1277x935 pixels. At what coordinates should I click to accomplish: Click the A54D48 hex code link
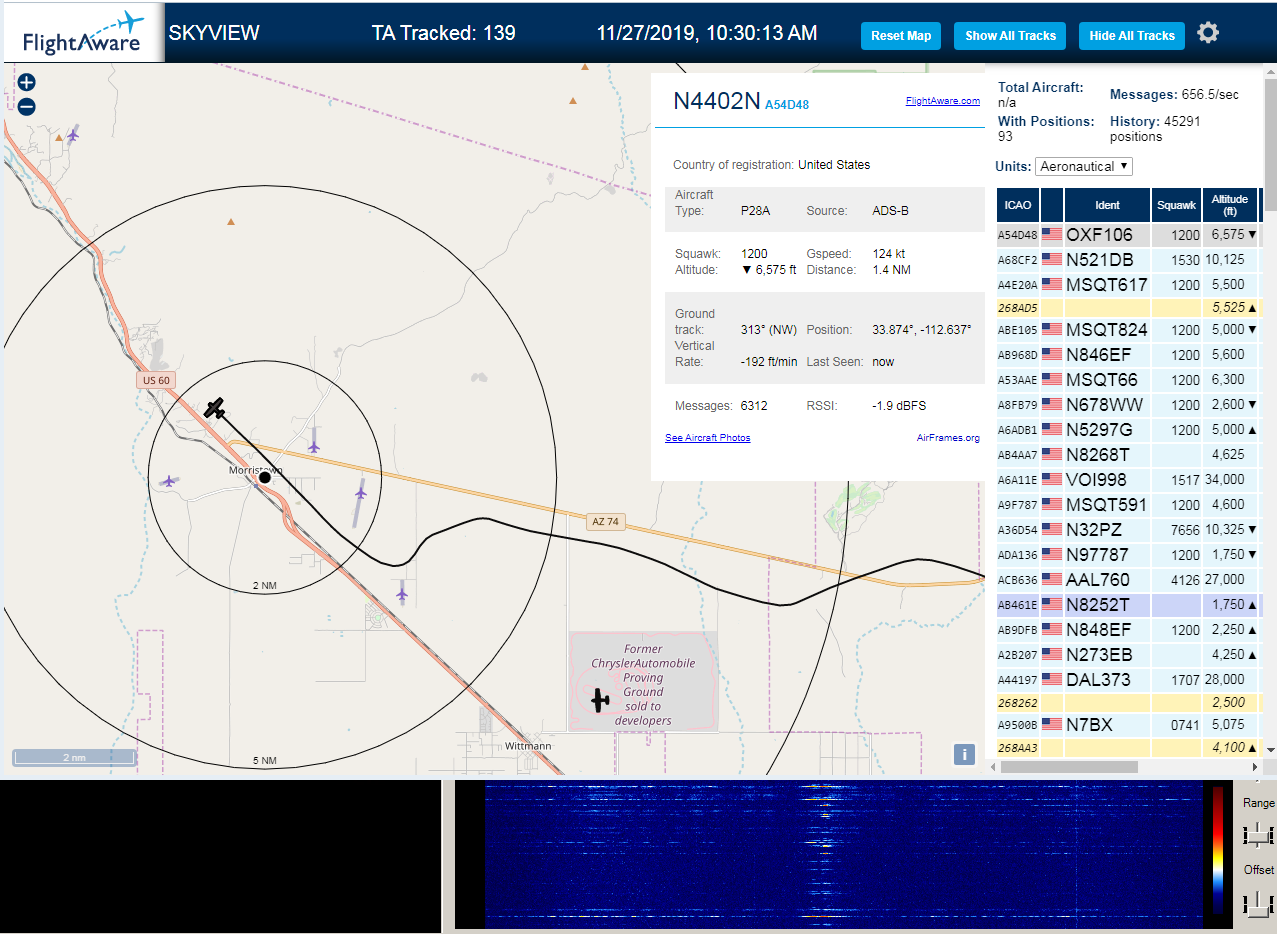(x=787, y=104)
